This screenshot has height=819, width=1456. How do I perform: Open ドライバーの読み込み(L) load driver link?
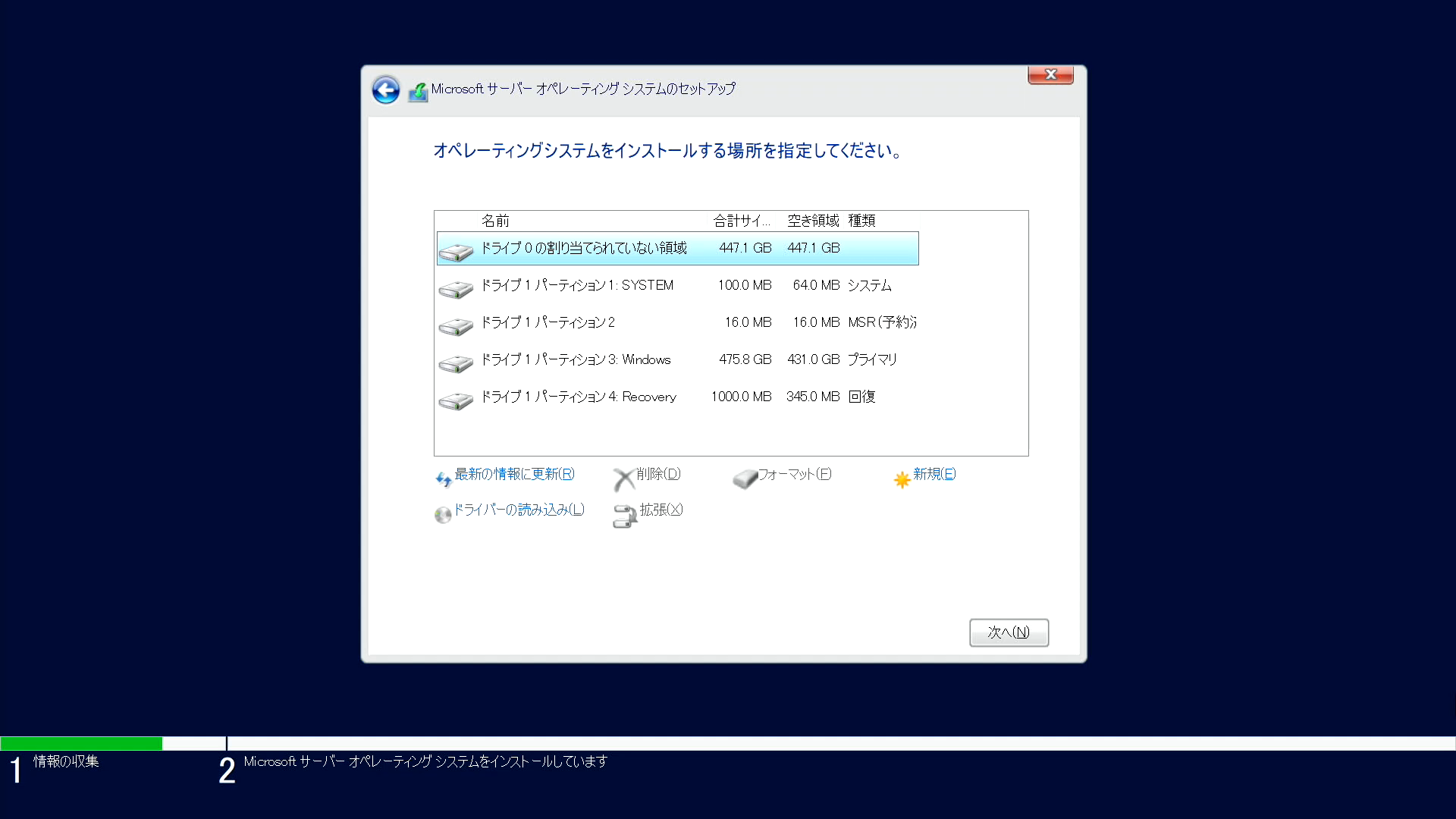click(519, 510)
